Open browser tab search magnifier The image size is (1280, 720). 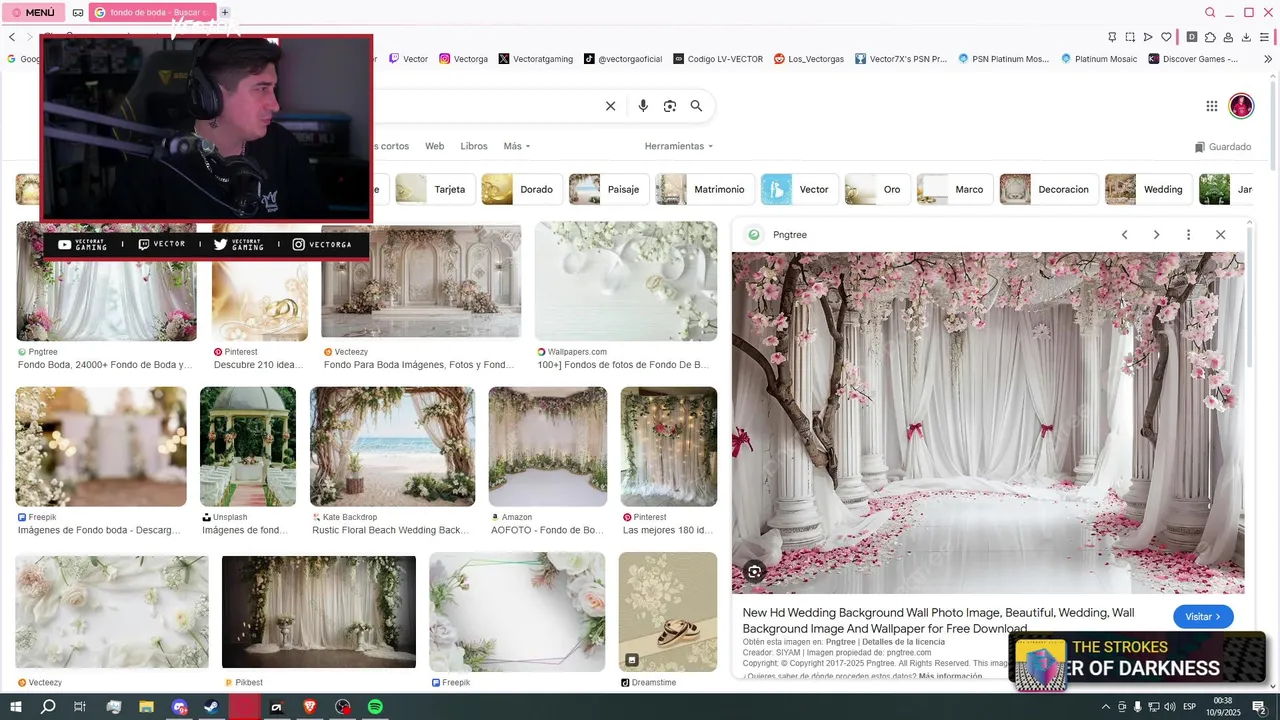(x=1210, y=12)
